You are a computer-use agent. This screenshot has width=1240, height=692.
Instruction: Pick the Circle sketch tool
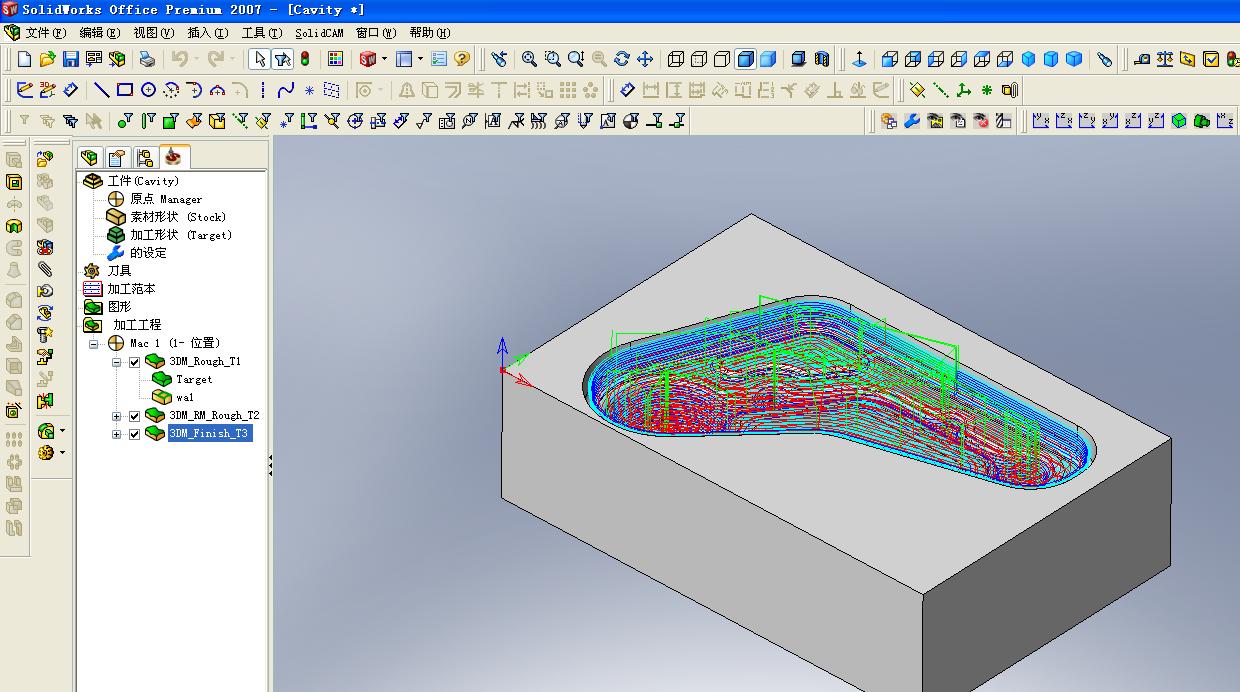(148, 90)
